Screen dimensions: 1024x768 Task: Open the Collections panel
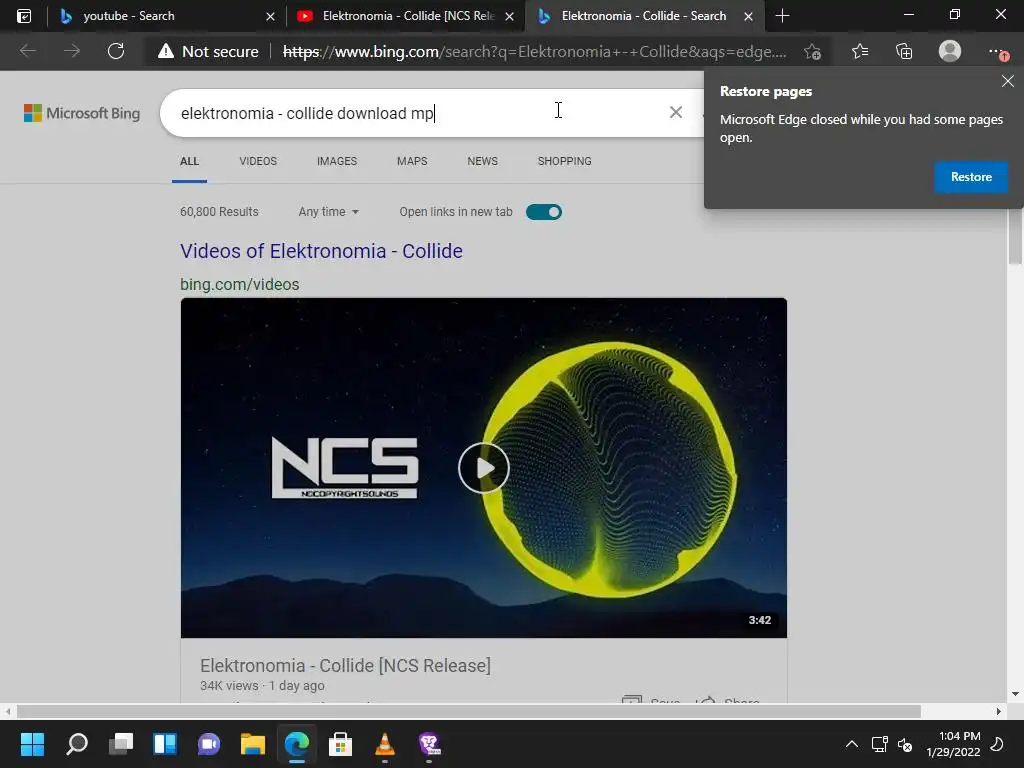tap(904, 51)
